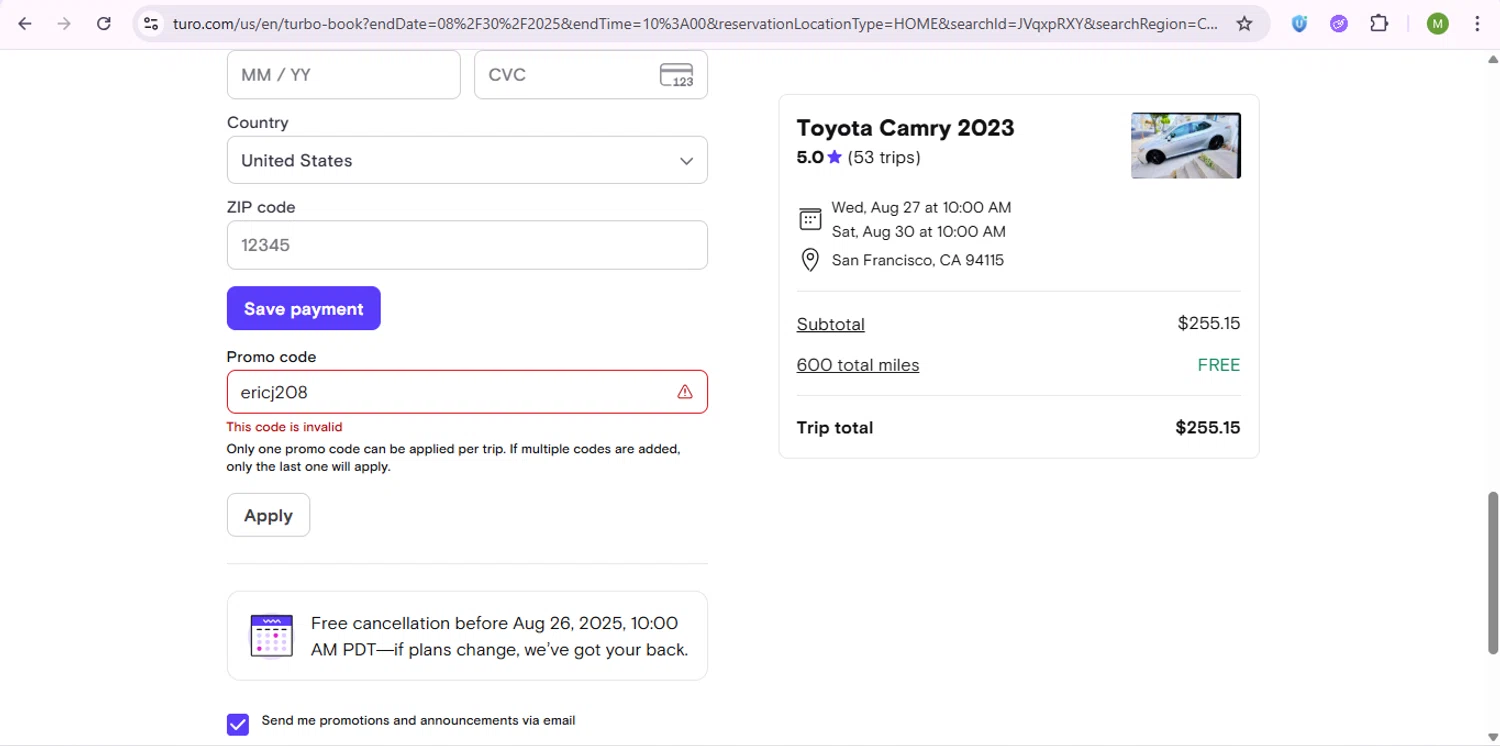Click the Sat, Aug 30 at 10:00 AM text
This screenshot has height=746, width=1500.
coord(919,232)
